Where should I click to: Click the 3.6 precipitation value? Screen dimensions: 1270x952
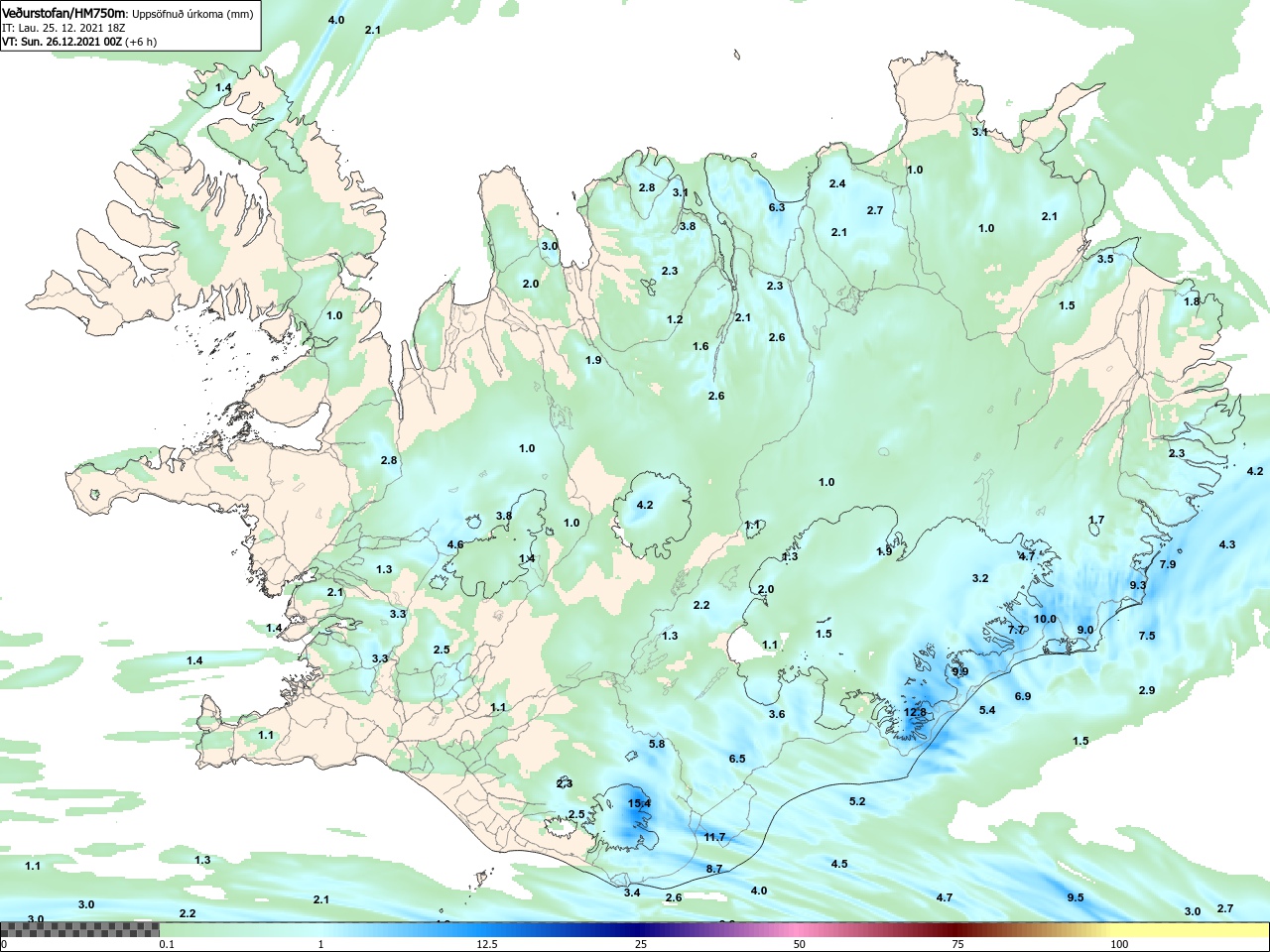[777, 714]
